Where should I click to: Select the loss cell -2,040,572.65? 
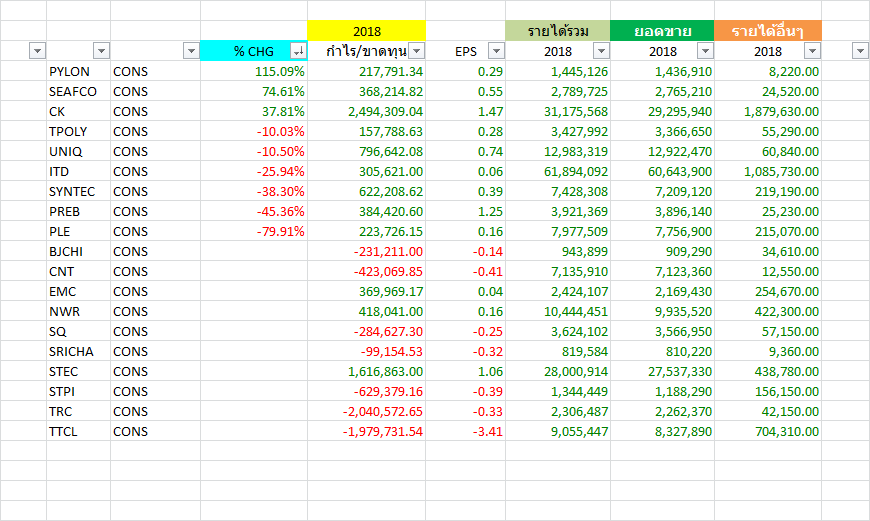point(367,411)
